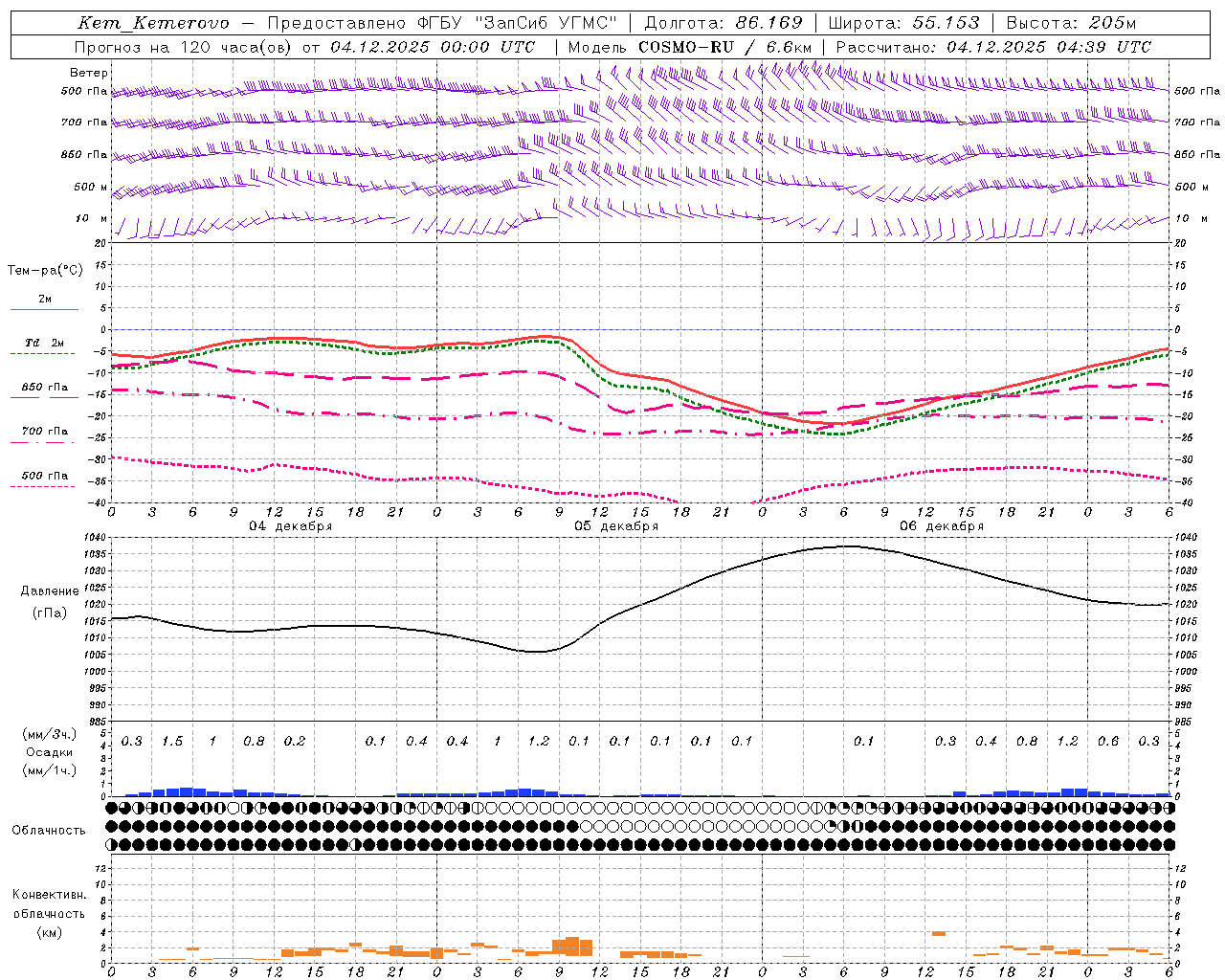
Task: Click the dash-dot line sample under "700 гПа" legend
Action: (42, 442)
